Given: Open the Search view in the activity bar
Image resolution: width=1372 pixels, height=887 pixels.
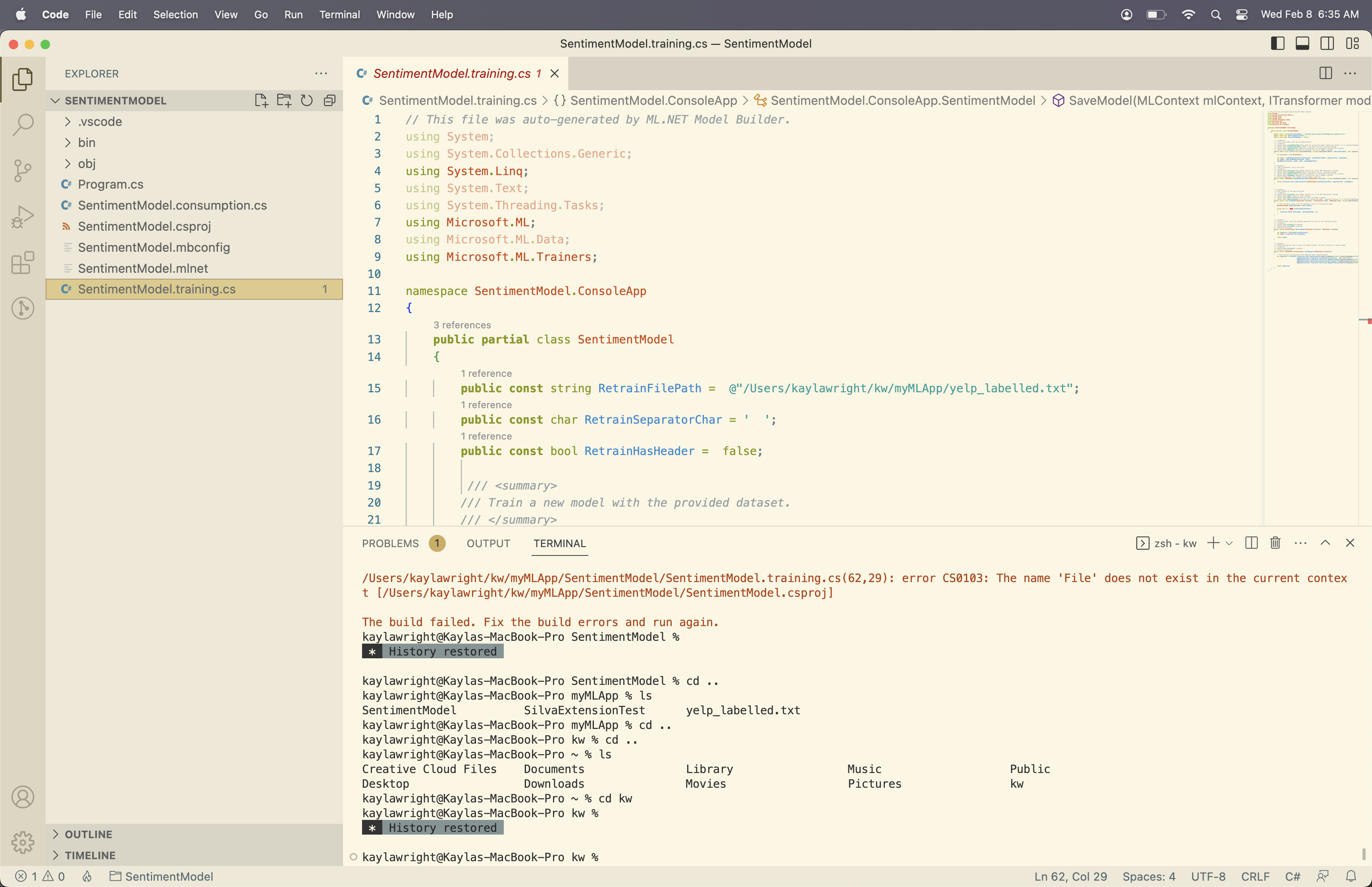Looking at the screenshot, I should [x=23, y=124].
